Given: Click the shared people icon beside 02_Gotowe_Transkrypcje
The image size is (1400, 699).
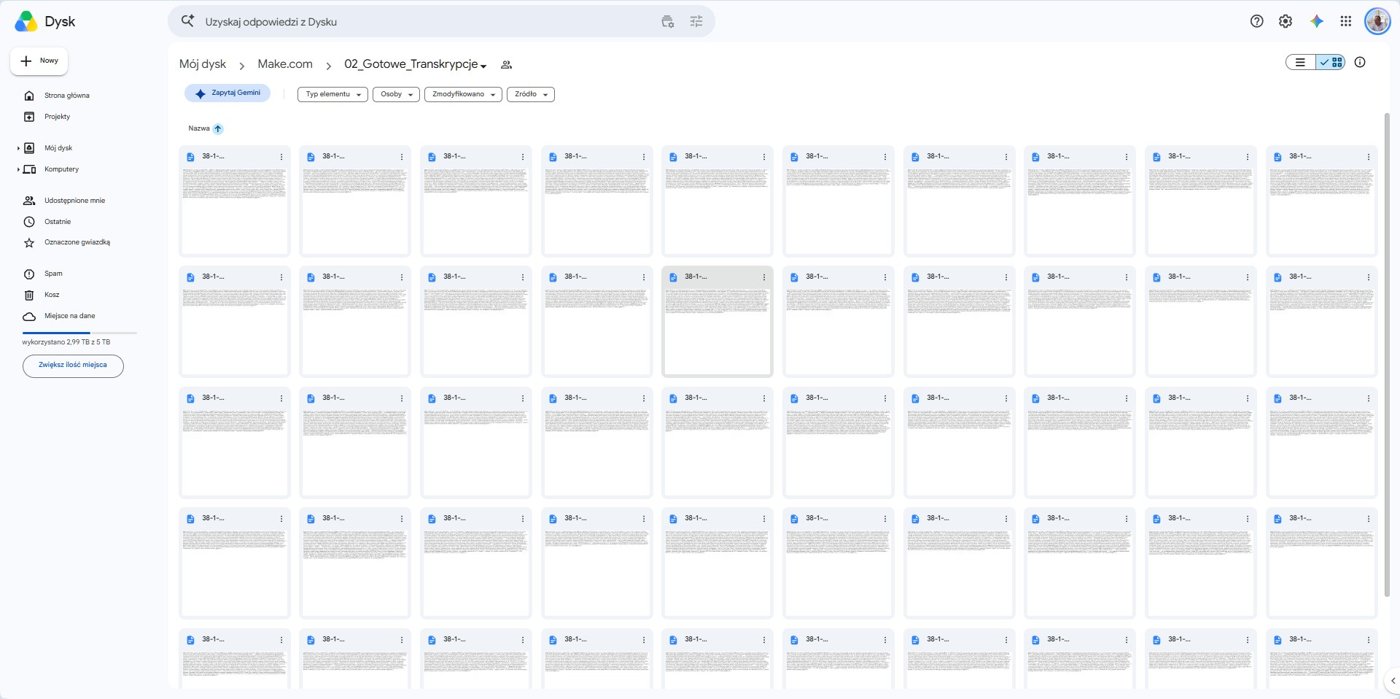Looking at the screenshot, I should tap(506, 65).
